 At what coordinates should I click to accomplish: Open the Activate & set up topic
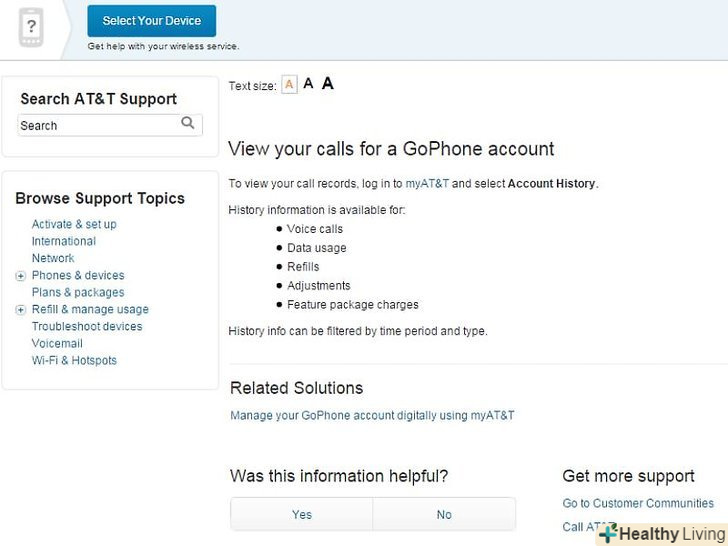(74, 225)
